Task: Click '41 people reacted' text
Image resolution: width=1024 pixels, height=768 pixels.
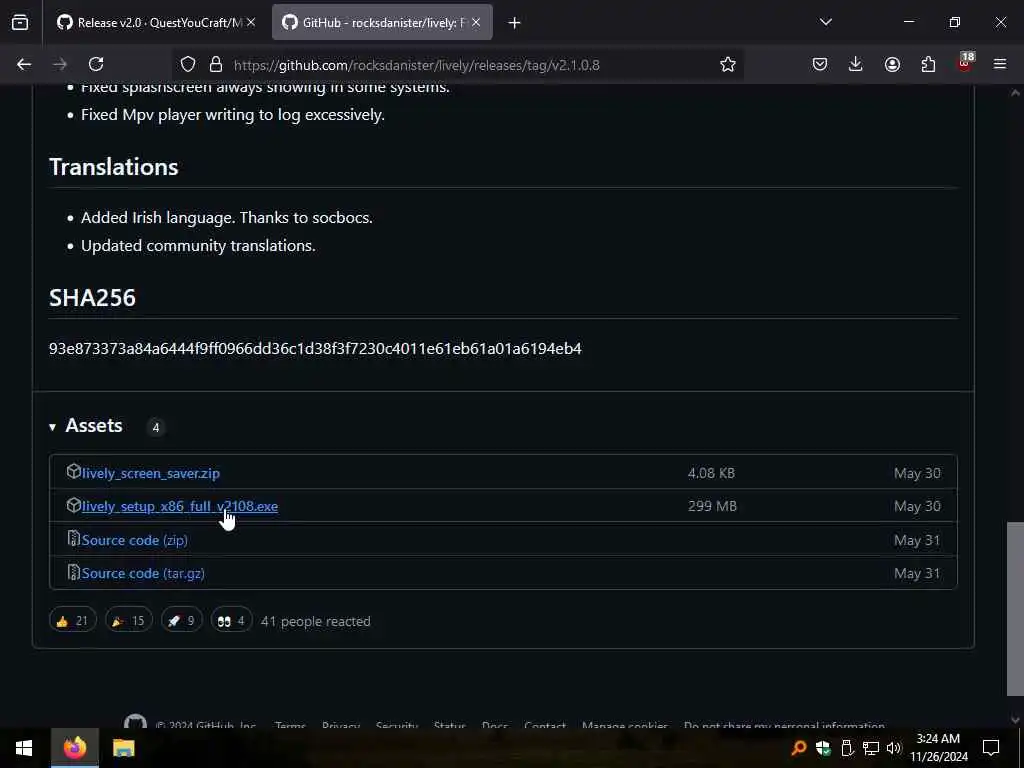Action: coord(315,621)
